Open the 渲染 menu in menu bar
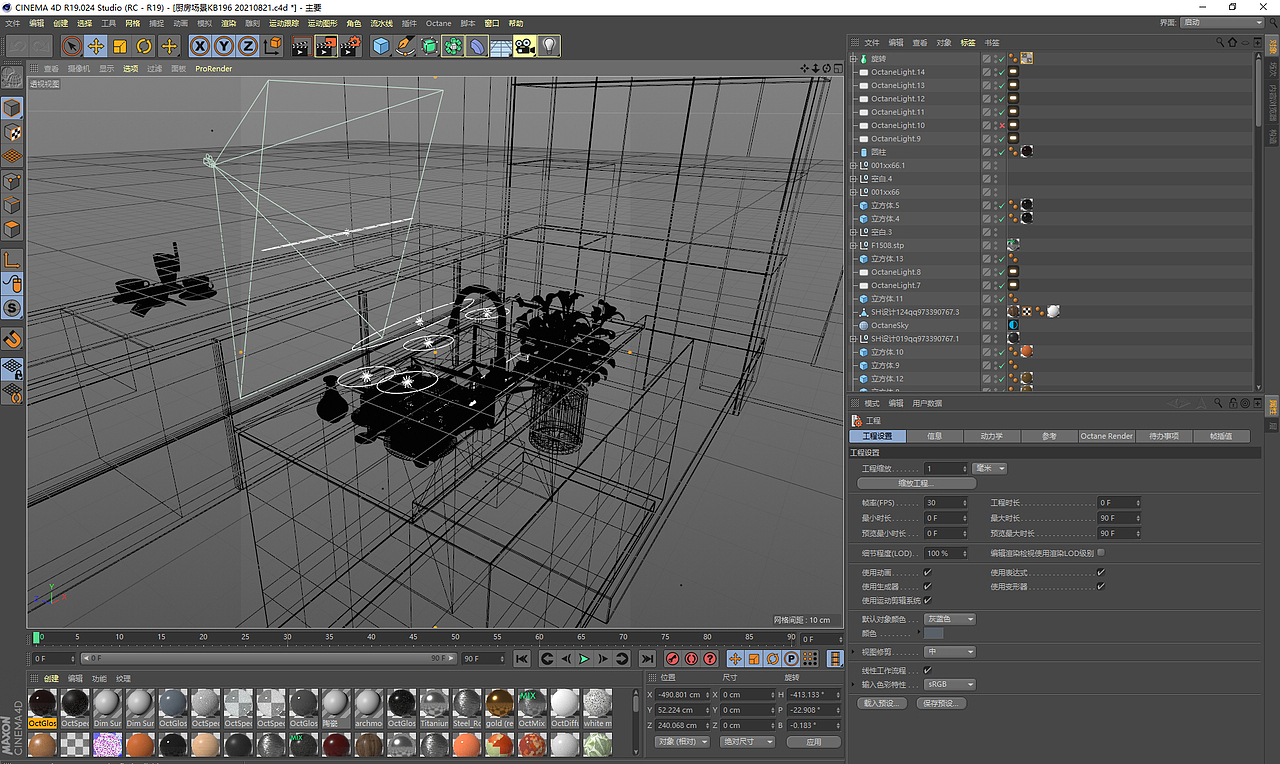Screen dimensions: 1280x764 pyautogui.click(x=229, y=23)
